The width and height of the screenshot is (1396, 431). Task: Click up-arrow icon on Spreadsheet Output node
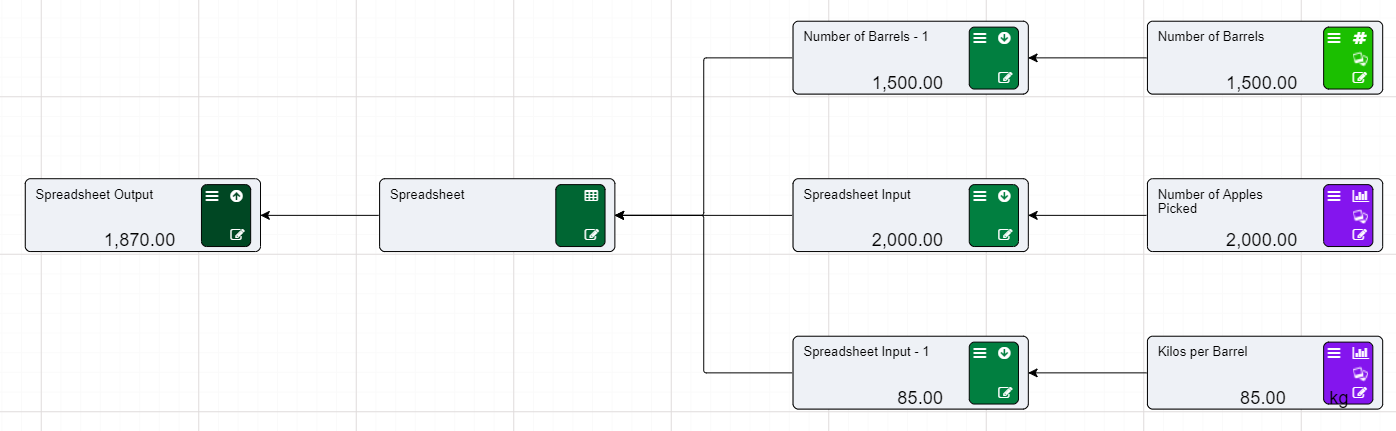click(237, 196)
